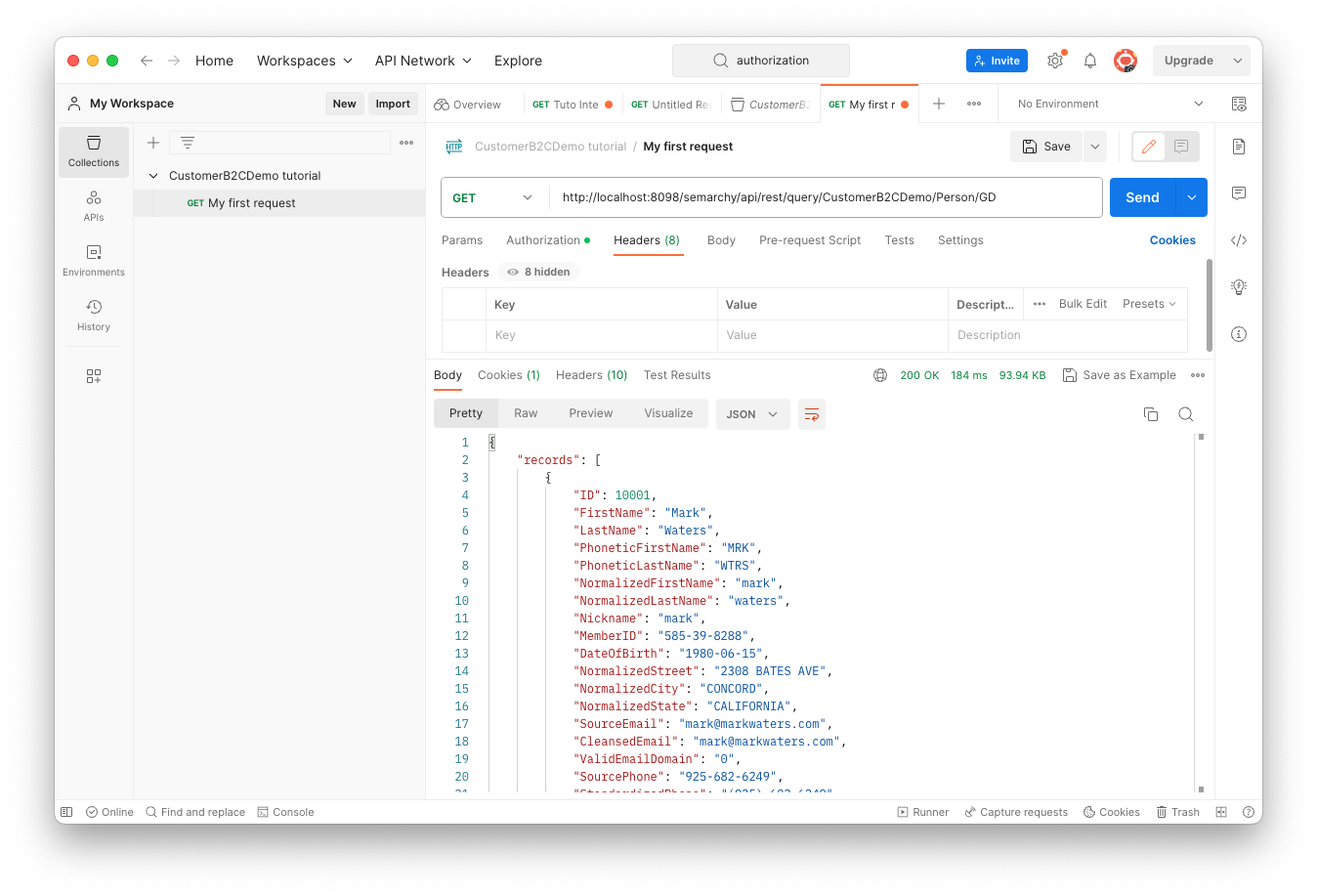Screen dimensions: 1317x896
Task: Open the Tuto Inte request tab
Action: [572, 105]
